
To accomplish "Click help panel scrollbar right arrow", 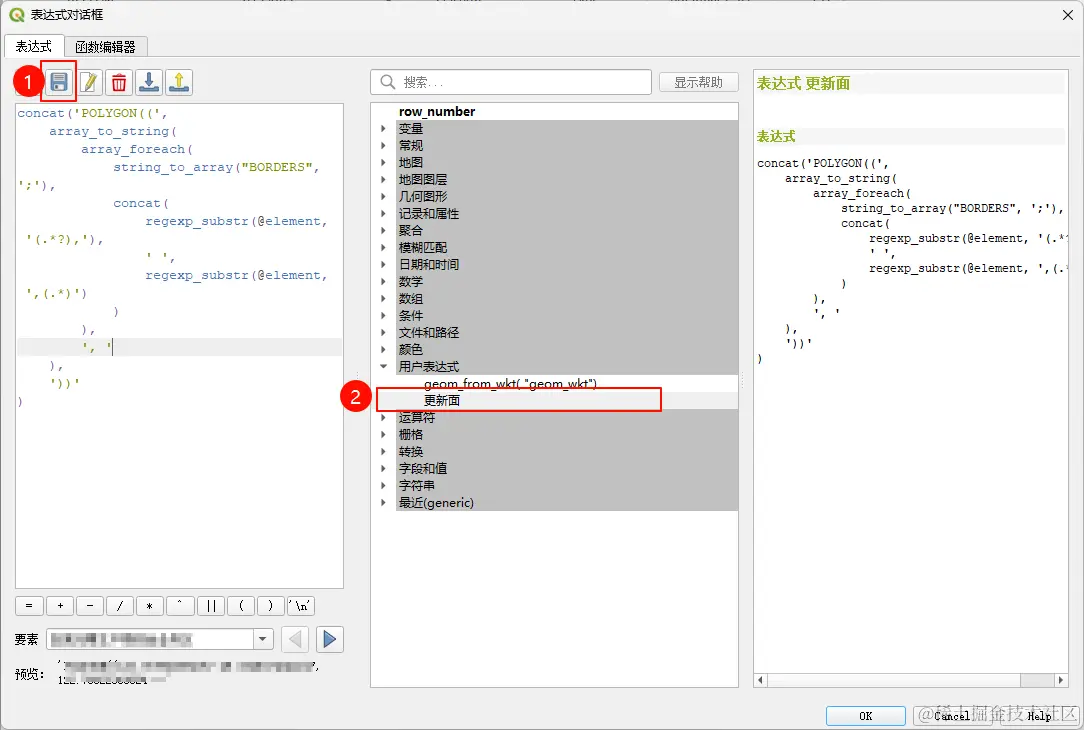I will (1060, 680).
